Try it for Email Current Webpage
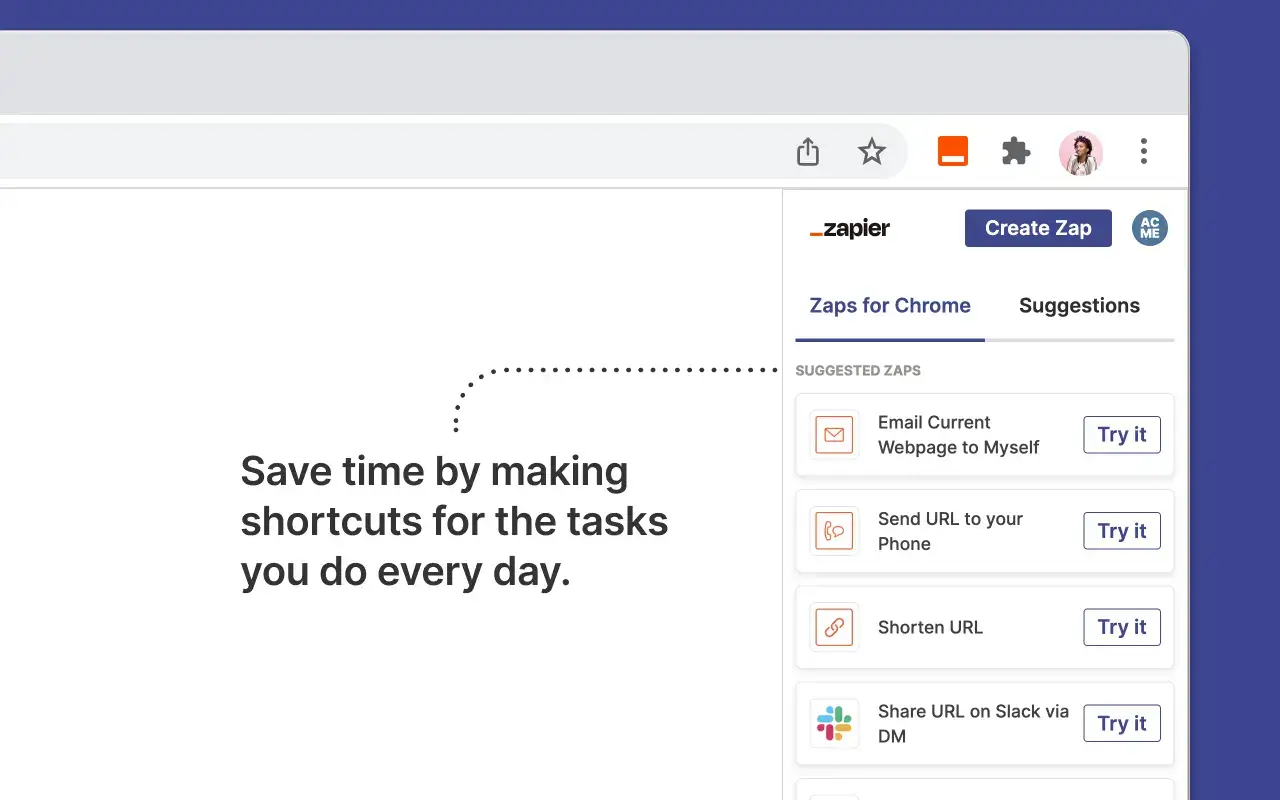The image size is (1280, 800). point(1121,435)
